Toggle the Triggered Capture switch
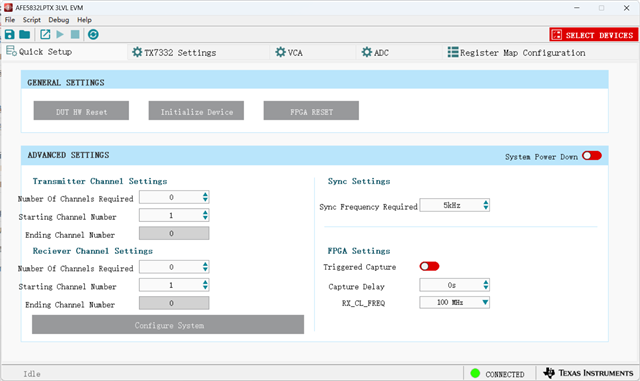Viewport: 640px width, 381px height. (x=429, y=266)
